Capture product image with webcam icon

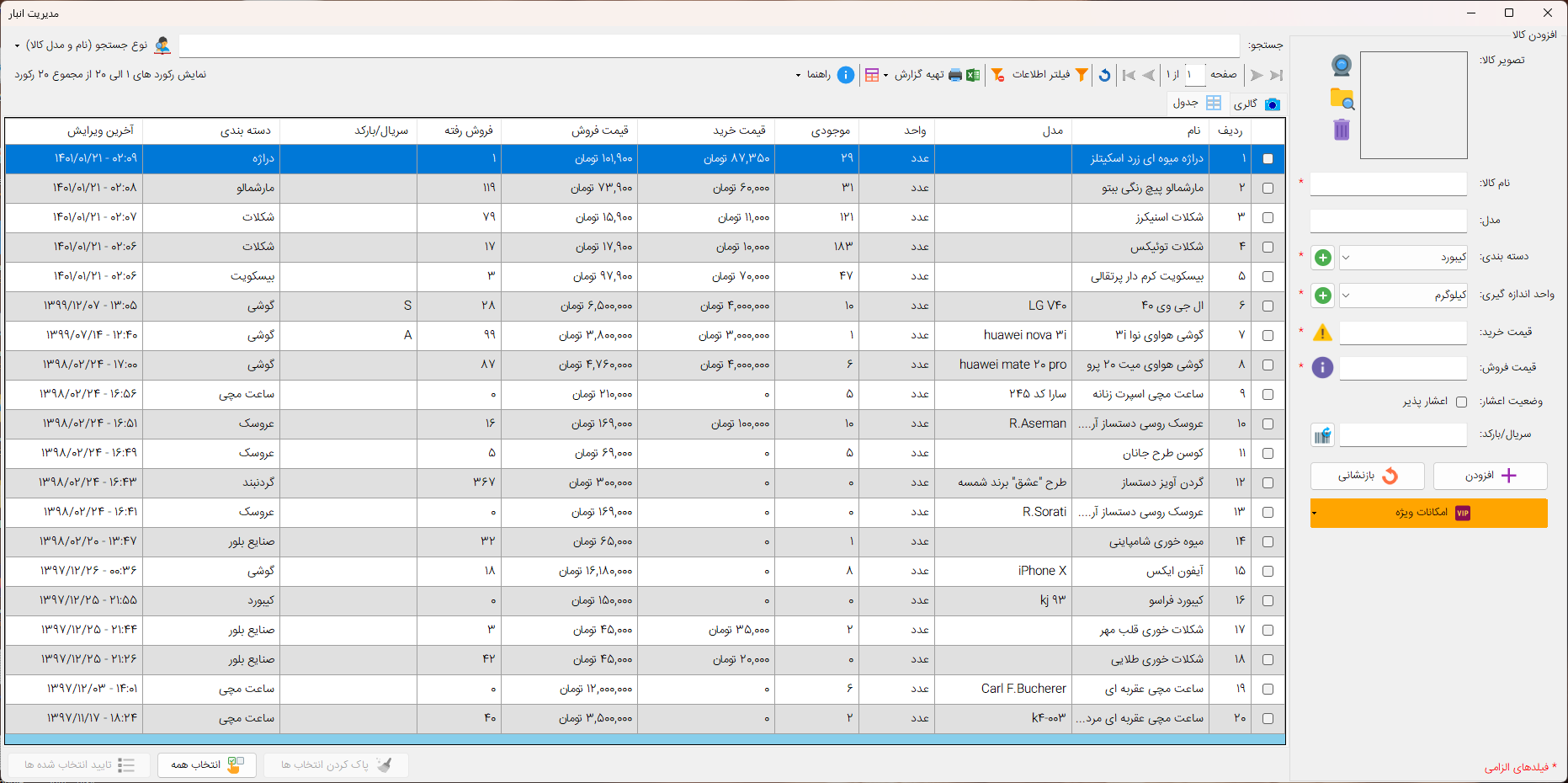[x=1342, y=66]
